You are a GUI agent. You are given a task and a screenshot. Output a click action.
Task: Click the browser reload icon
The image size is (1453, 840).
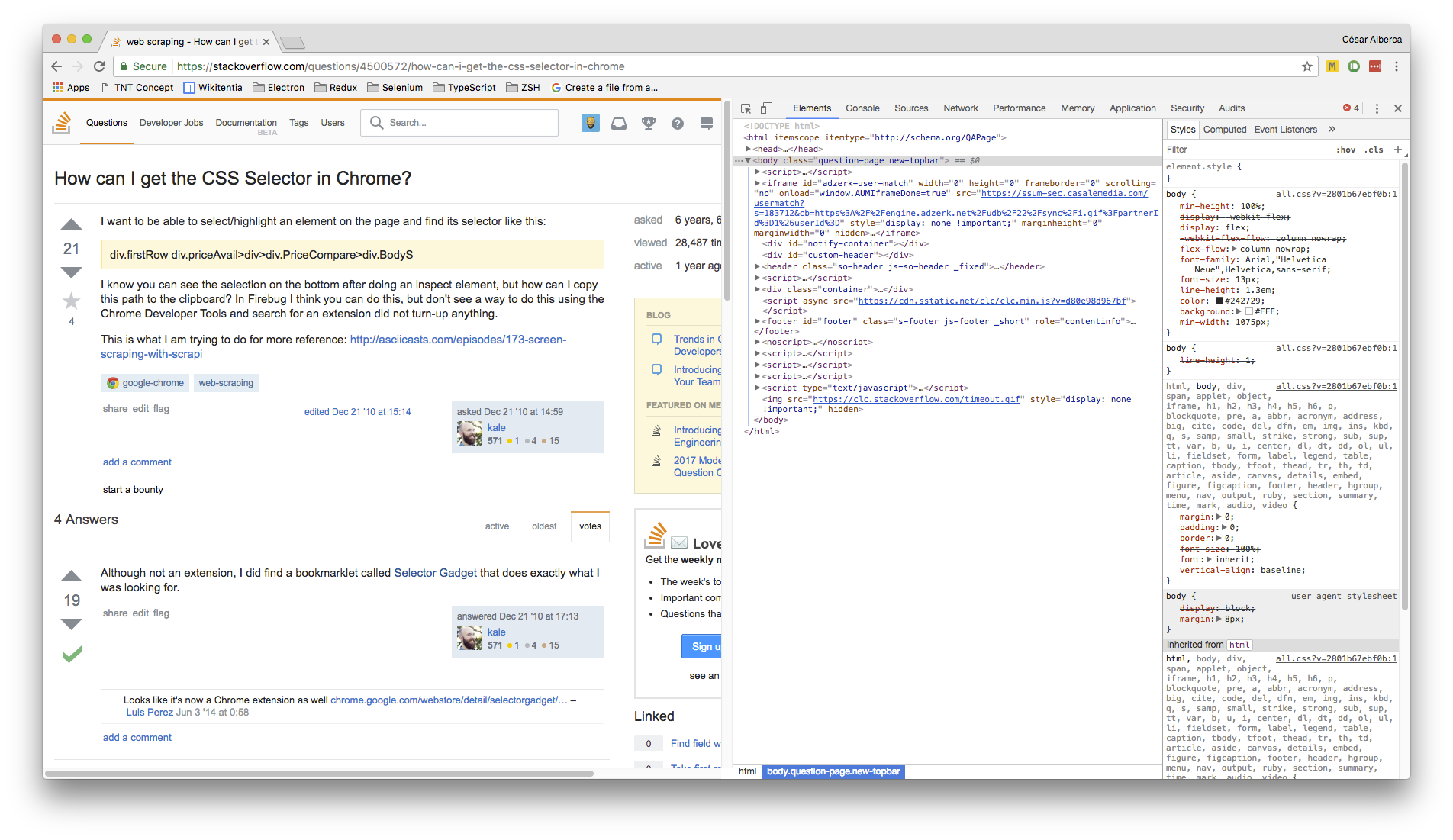pyautogui.click(x=99, y=66)
